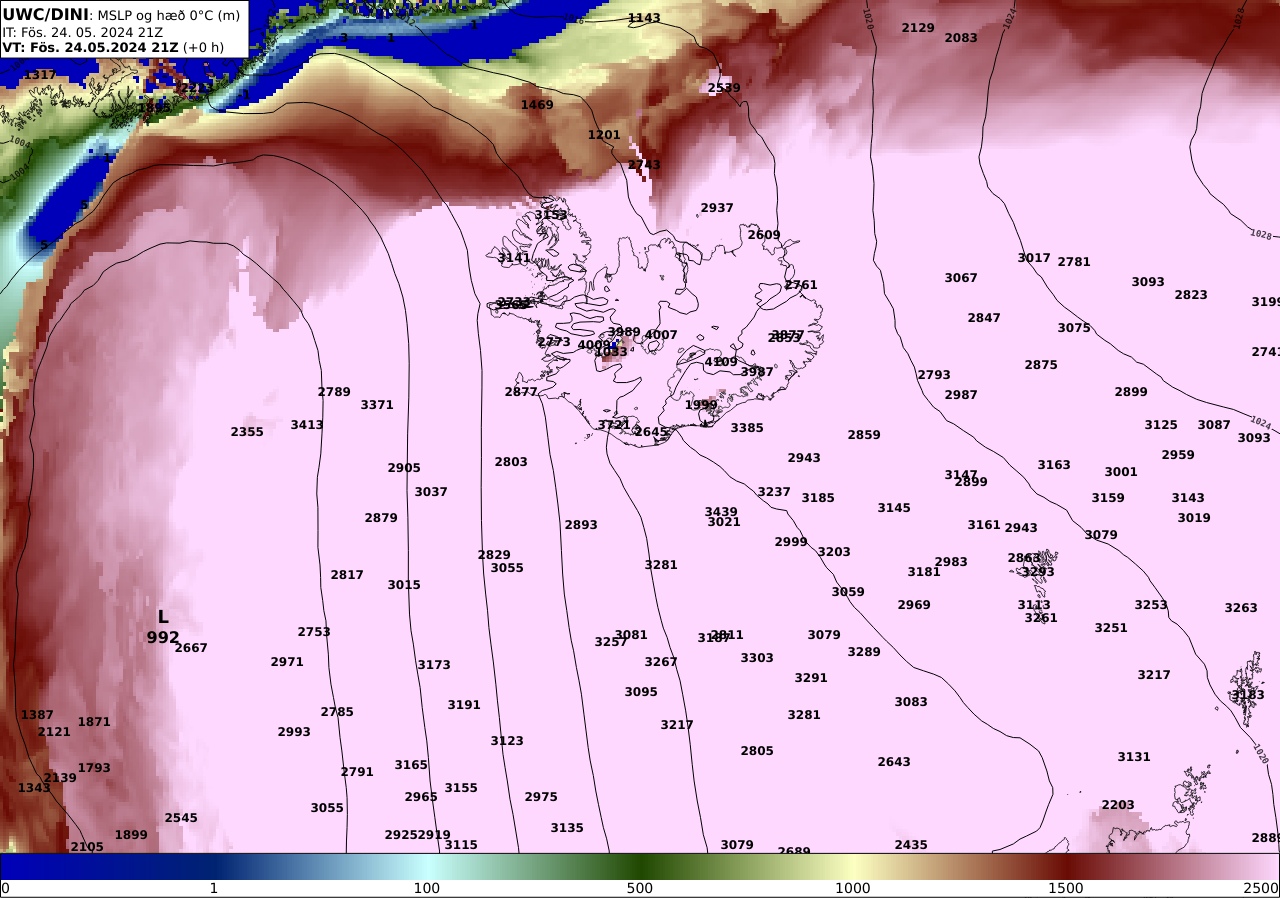Click the height value 3087
1280x898 pixels.
(1214, 425)
